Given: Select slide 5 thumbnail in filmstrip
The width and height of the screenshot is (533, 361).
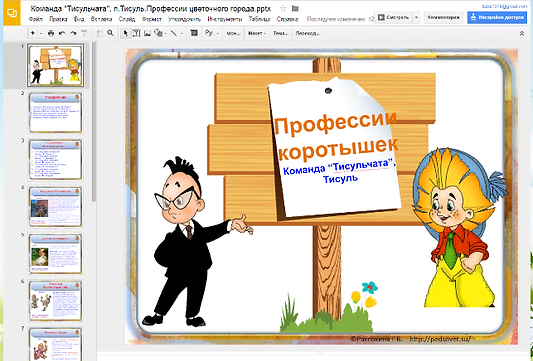Looking at the screenshot, I should (x=55, y=254).
